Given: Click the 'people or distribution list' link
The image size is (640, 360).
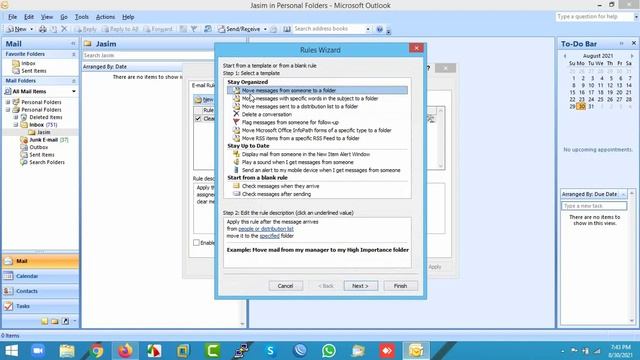Looking at the screenshot, I should pyautogui.click(x=266, y=229).
